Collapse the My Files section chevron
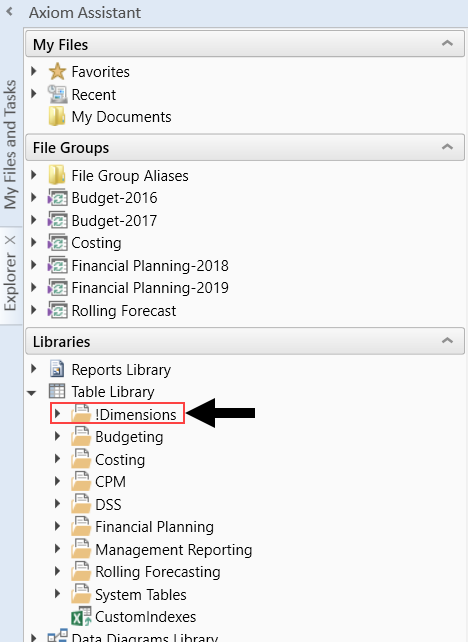This screenshot has height=642, width=468. (448, 43)
